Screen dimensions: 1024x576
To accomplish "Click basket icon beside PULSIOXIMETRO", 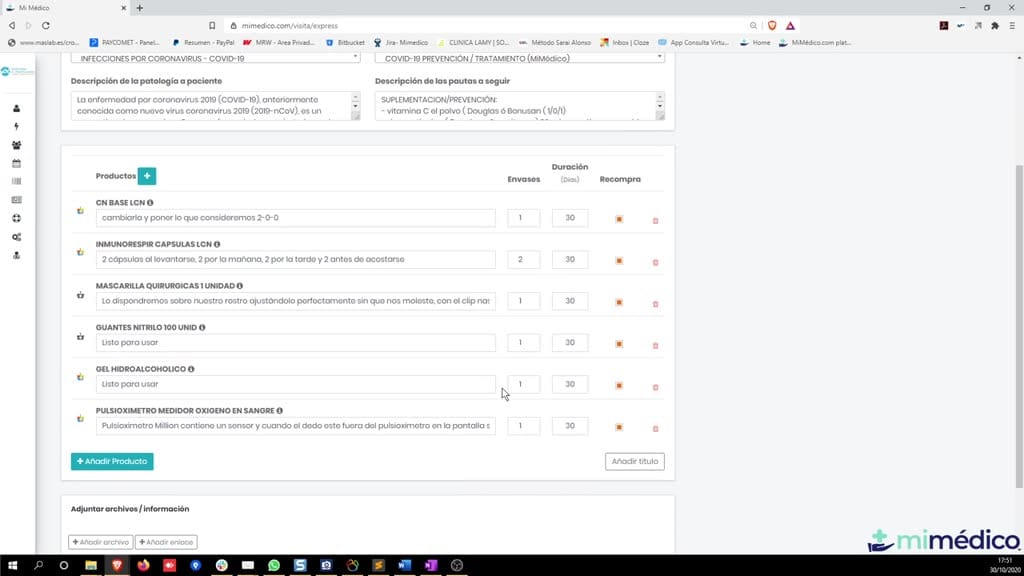I will pos(80,419).
